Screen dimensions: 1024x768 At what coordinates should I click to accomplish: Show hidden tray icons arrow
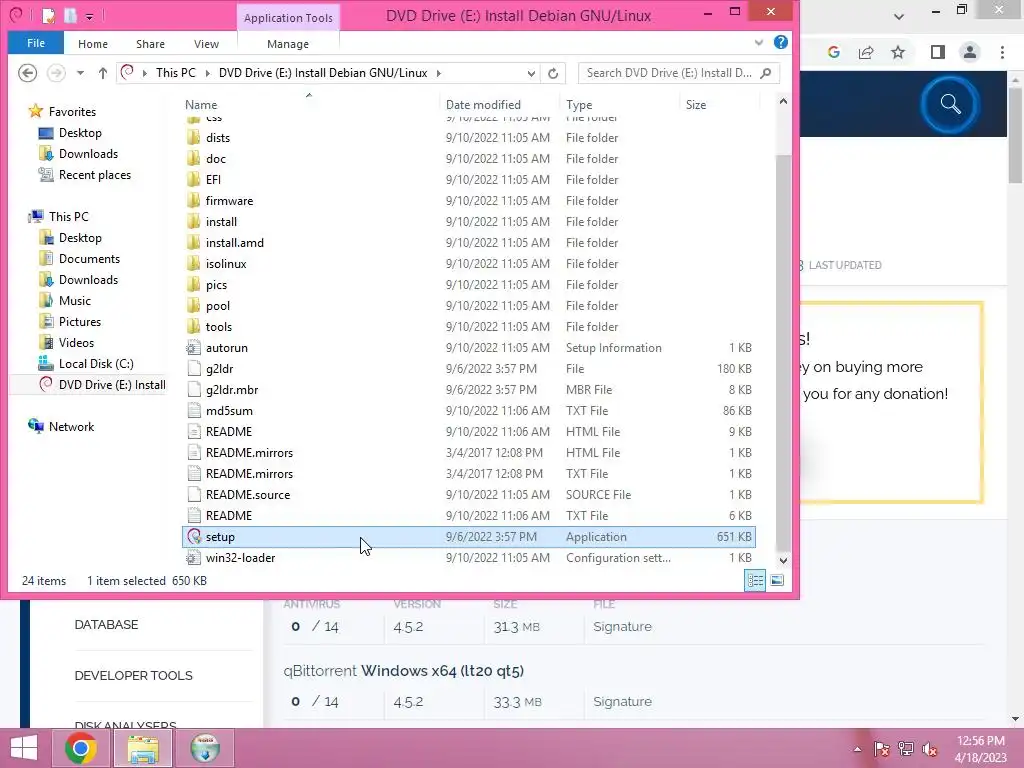click(x=857, y=749)
